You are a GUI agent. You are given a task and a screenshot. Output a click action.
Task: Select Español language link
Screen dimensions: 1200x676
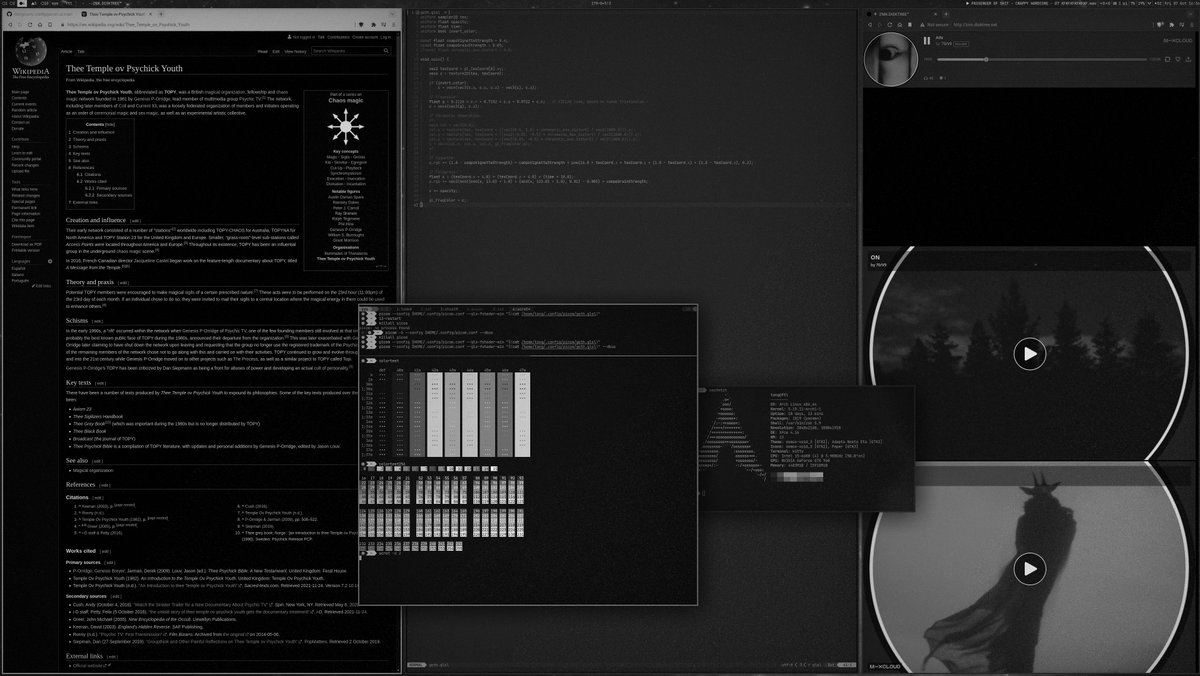(18, 268)
